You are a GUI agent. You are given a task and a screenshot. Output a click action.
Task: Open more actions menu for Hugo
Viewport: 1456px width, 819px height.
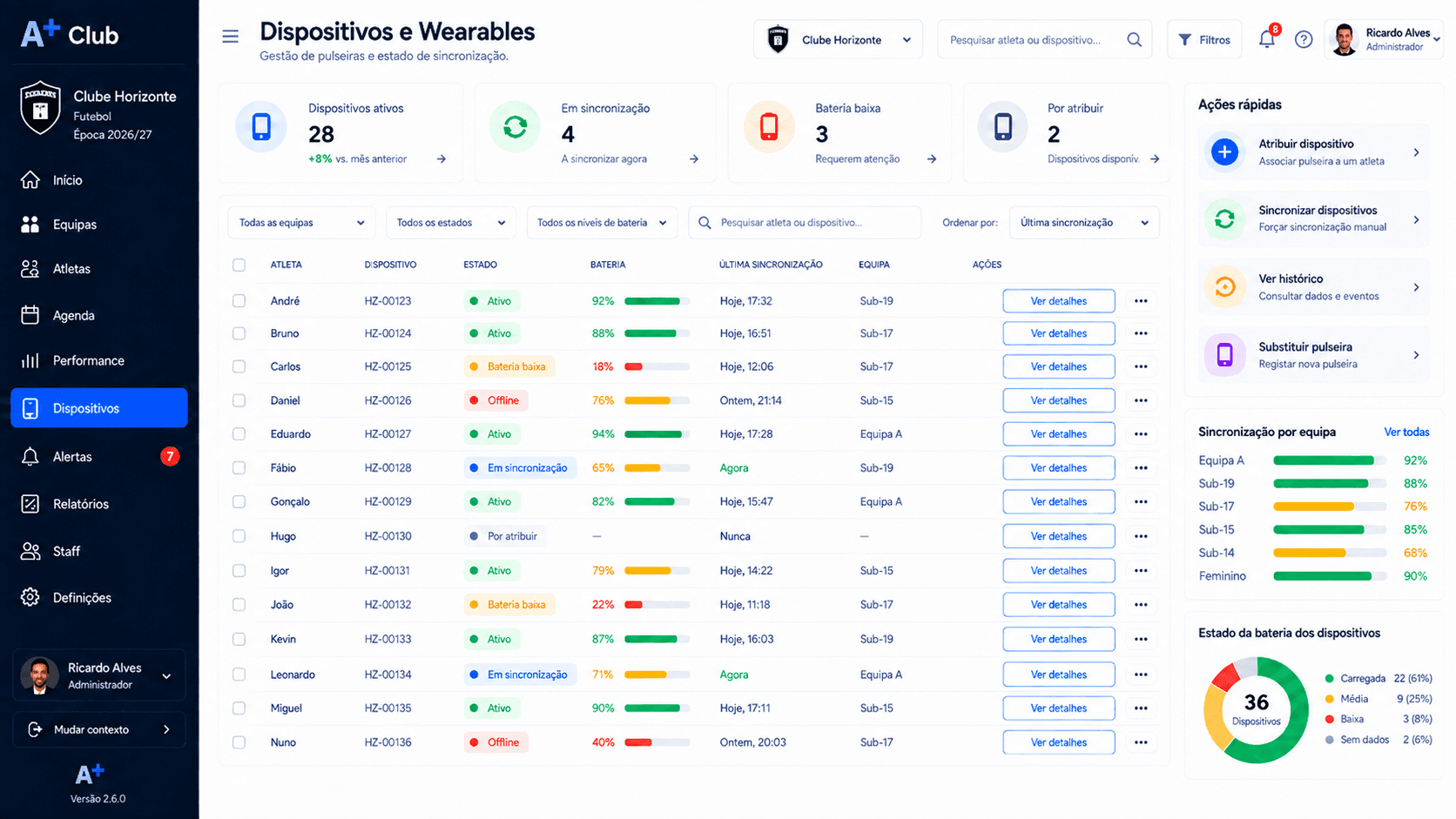(x=1141, y=536)
